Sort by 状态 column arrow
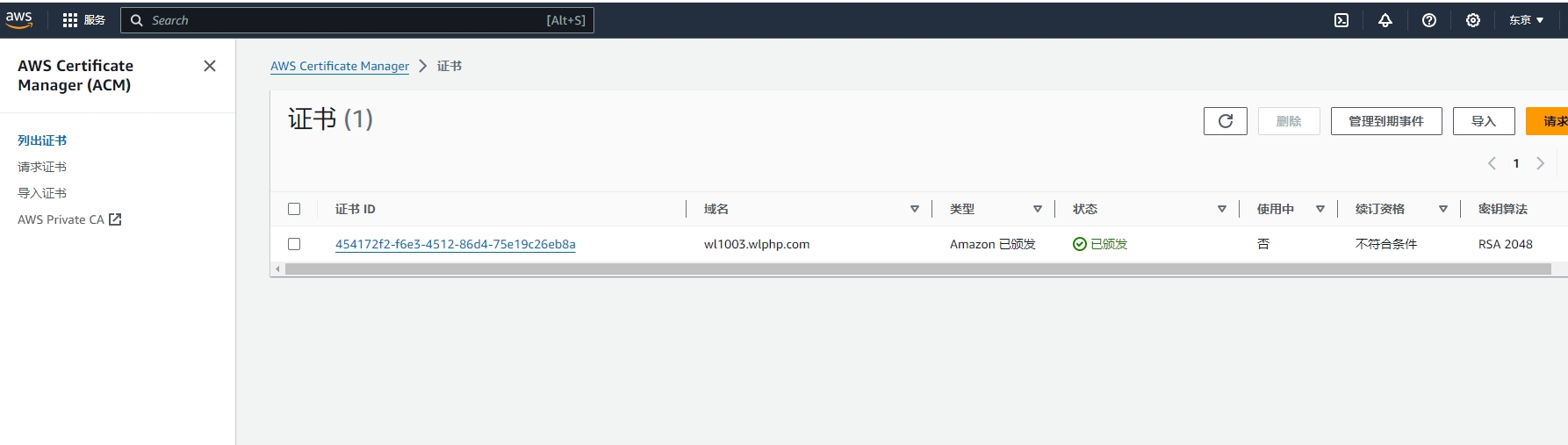 click(x=1222, y=209)
